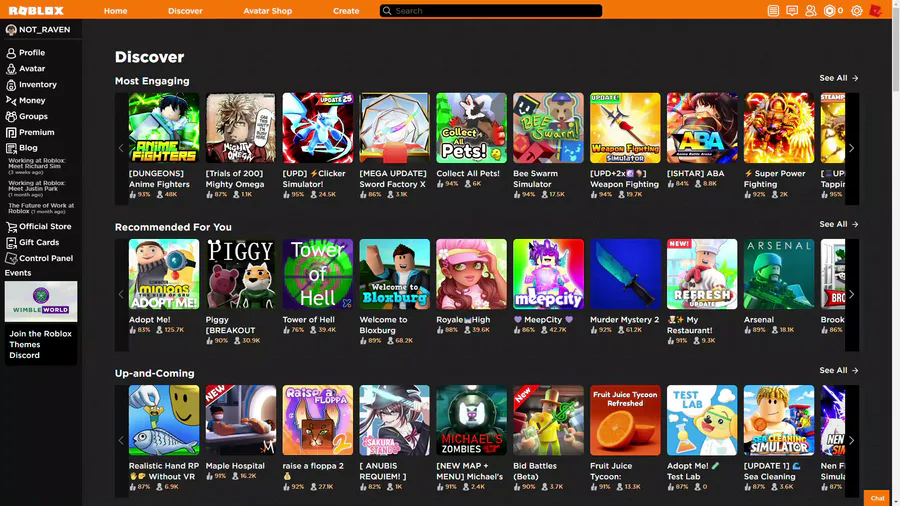Click the Maple Hospital game title
The height and width of the screenshot is (506, 900).
tap(235, 466)
